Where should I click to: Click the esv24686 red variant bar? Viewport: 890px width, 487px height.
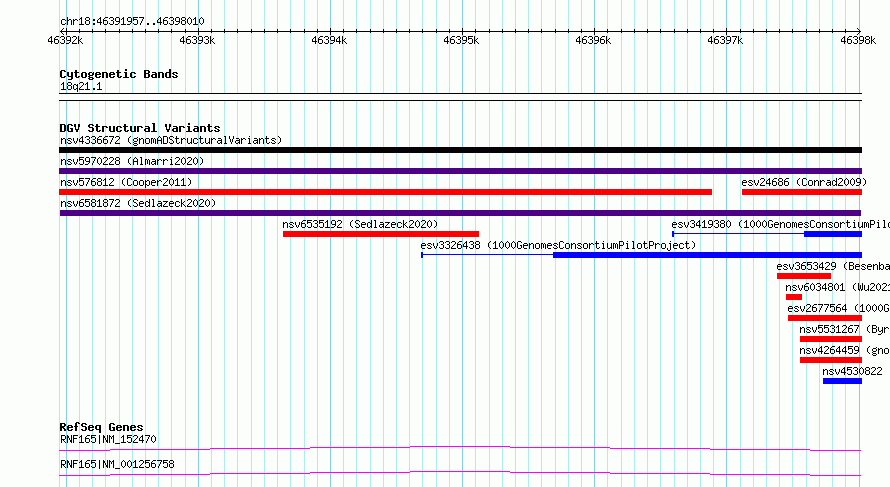801,192
